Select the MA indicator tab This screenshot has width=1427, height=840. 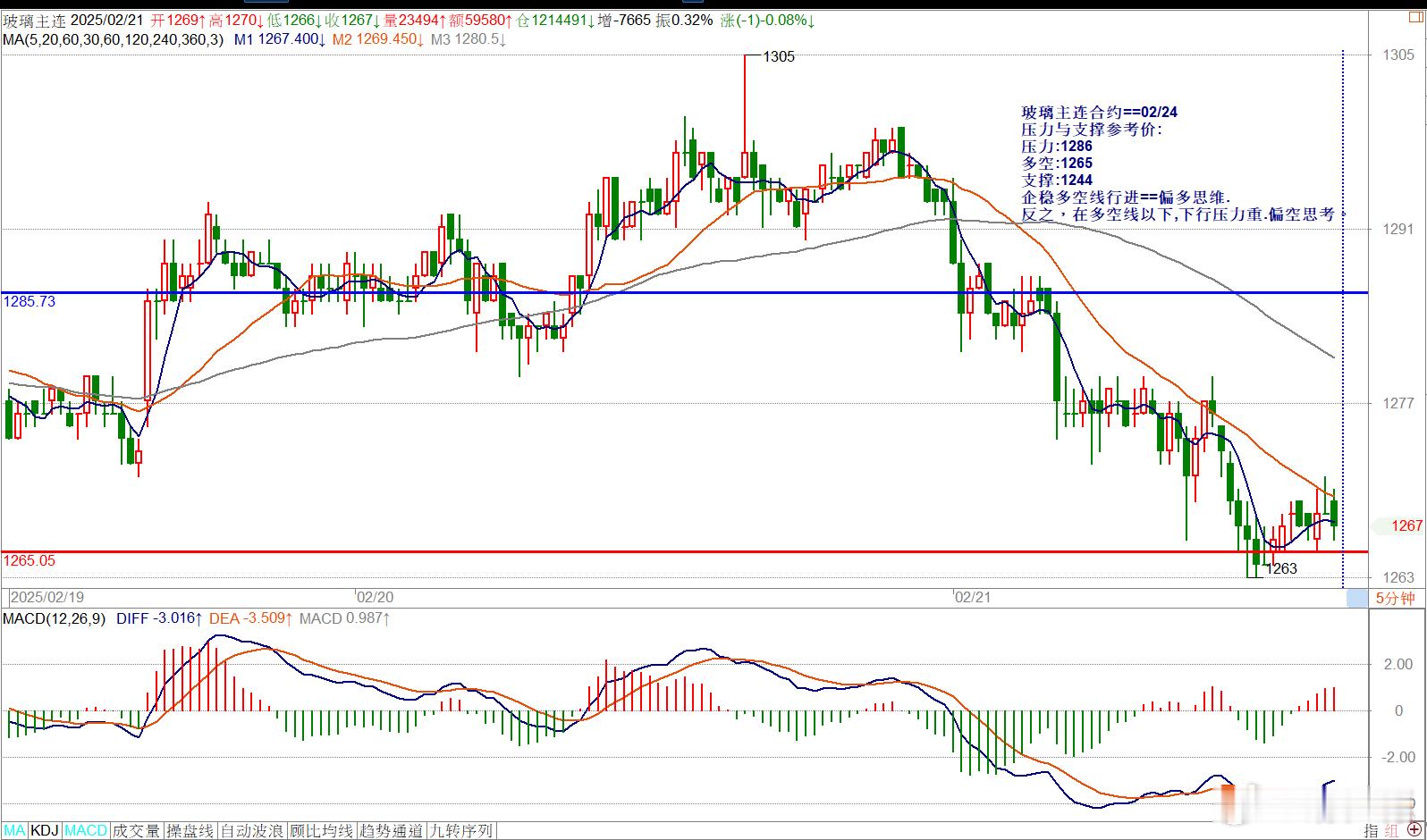15,831
